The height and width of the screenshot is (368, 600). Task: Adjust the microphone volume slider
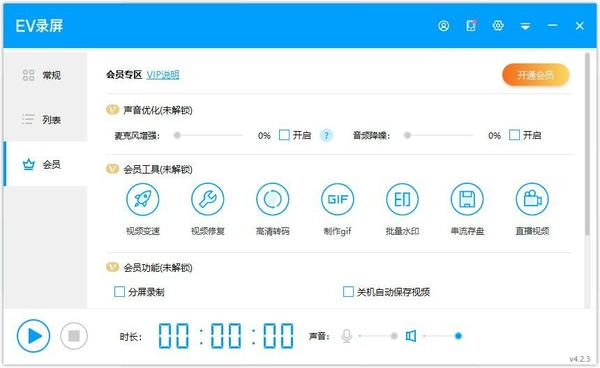tap(378, 336)
